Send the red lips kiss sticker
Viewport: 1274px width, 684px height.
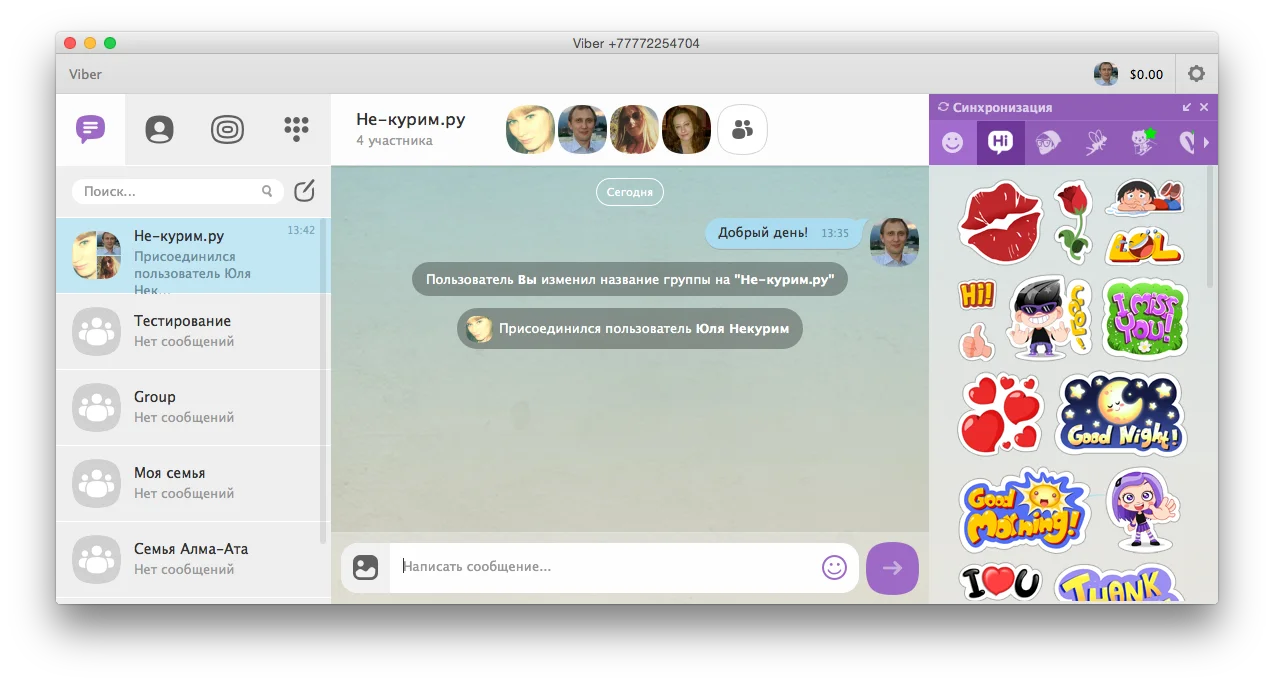click(1000, 222)
